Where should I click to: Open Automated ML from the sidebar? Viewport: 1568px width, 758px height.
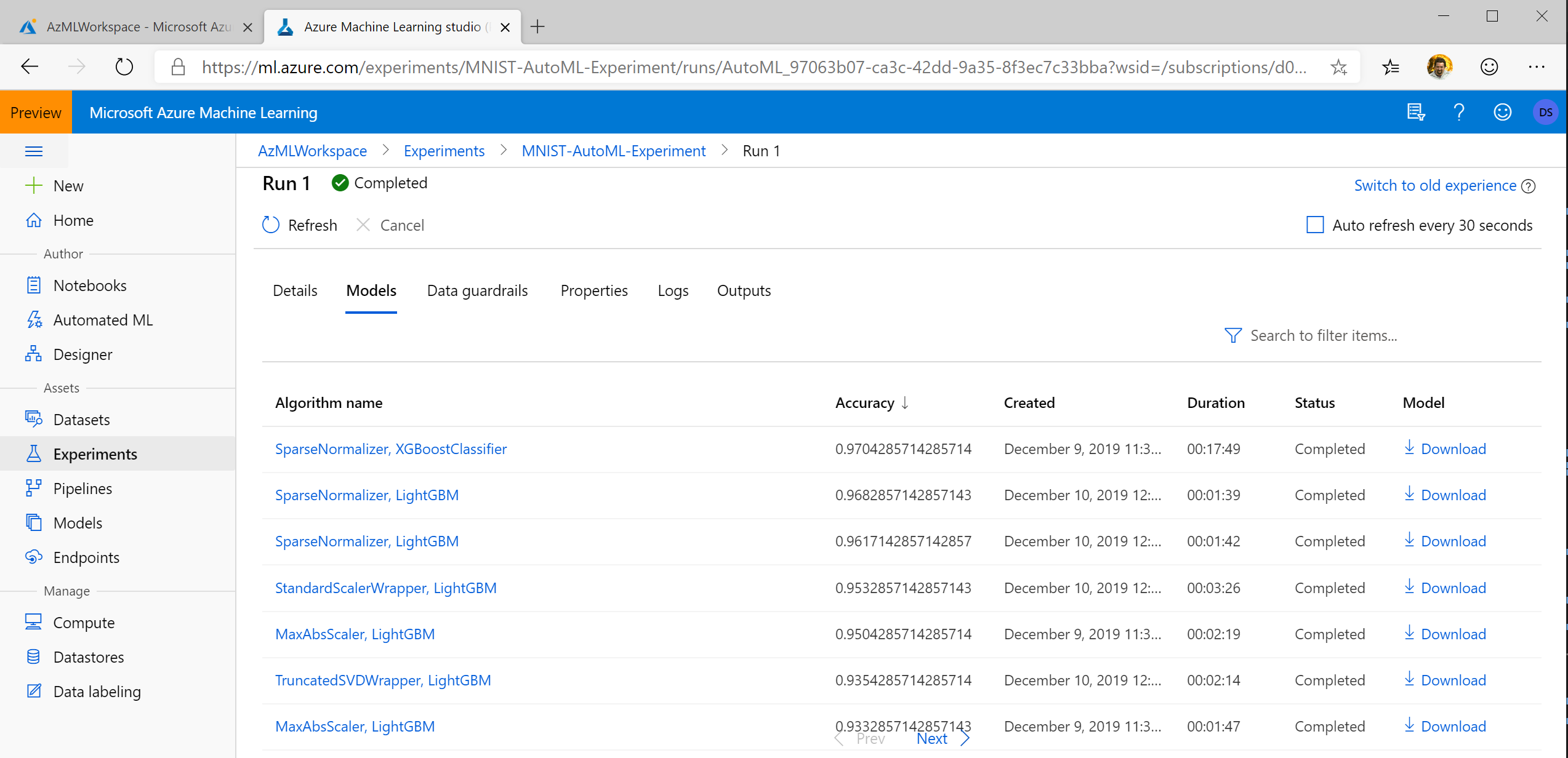coord(102,320)
